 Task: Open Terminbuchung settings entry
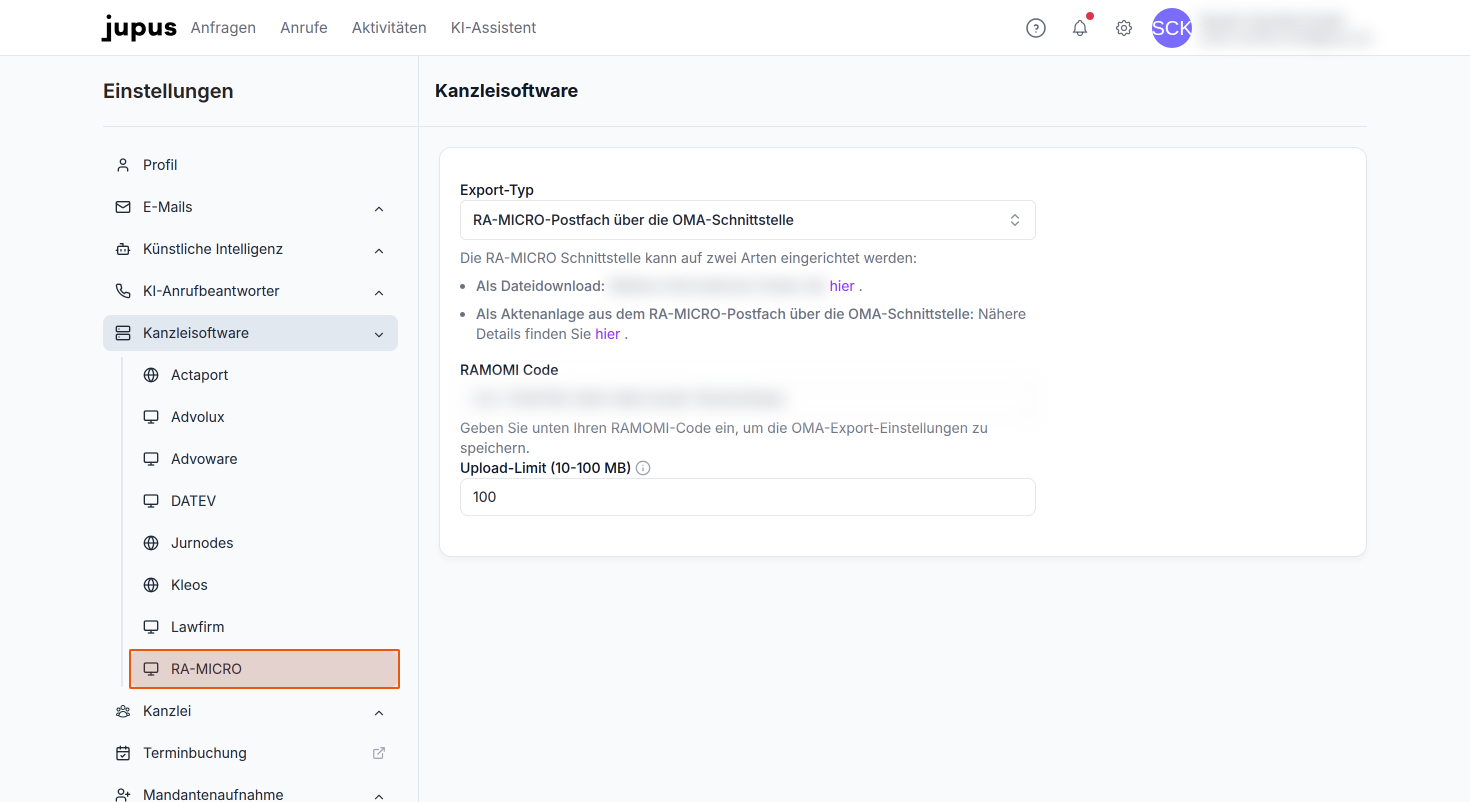point(250,753)
